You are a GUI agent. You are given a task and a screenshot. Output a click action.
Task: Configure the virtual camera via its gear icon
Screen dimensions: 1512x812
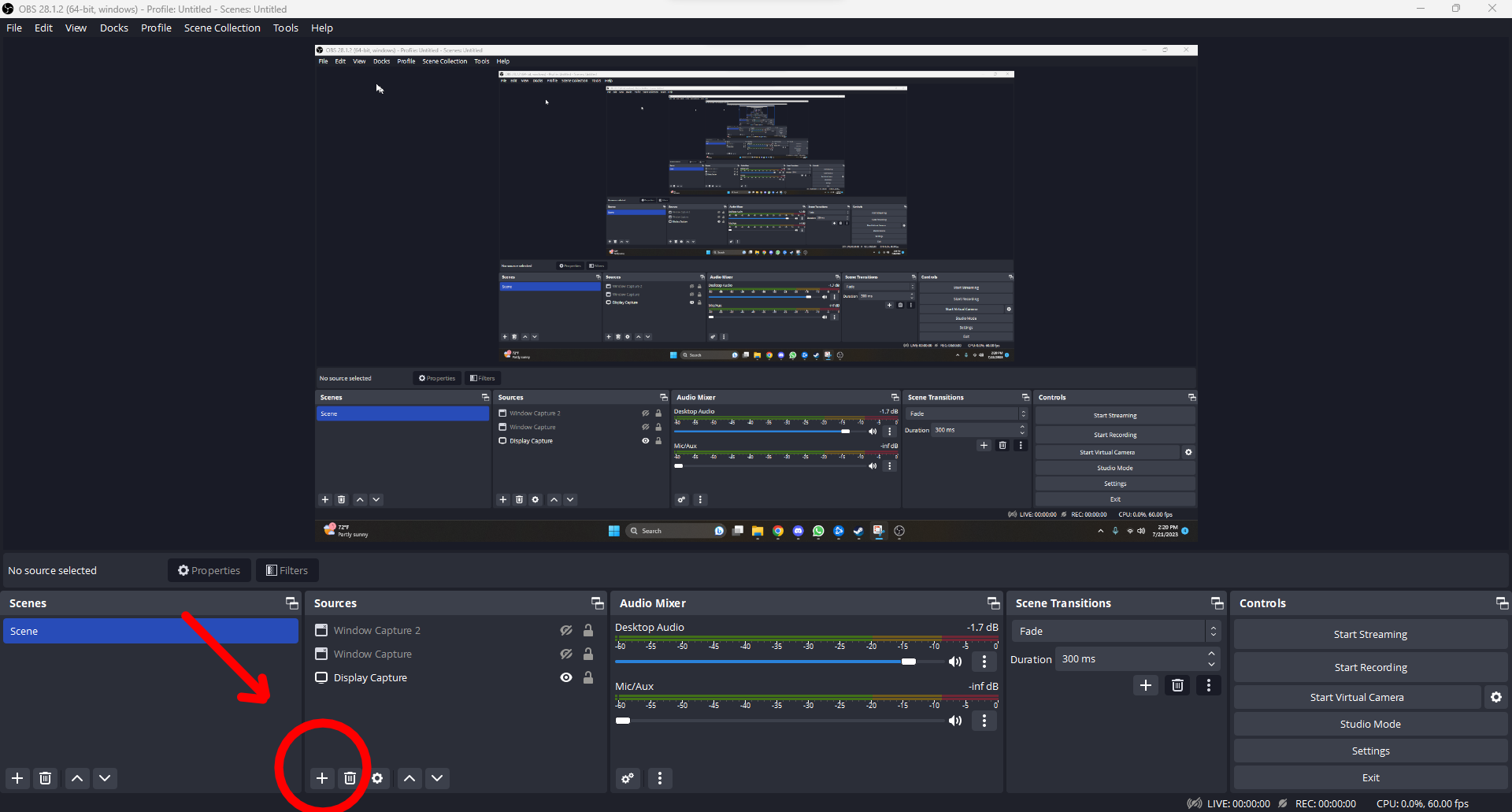point(1496,697)
